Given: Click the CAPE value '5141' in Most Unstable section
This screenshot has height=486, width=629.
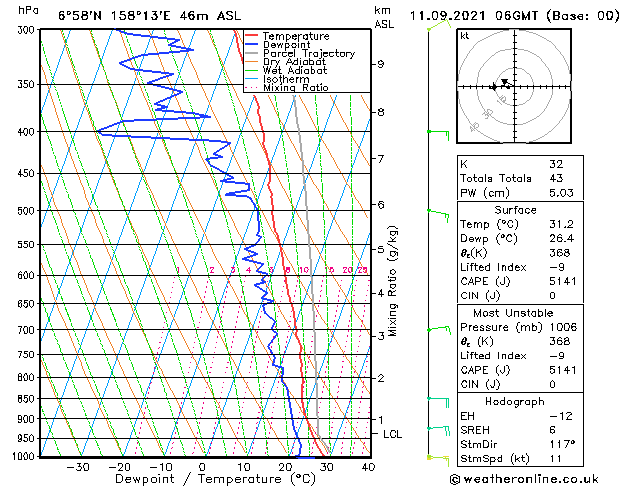Looking at the screenshot, I should pos(562,370).
